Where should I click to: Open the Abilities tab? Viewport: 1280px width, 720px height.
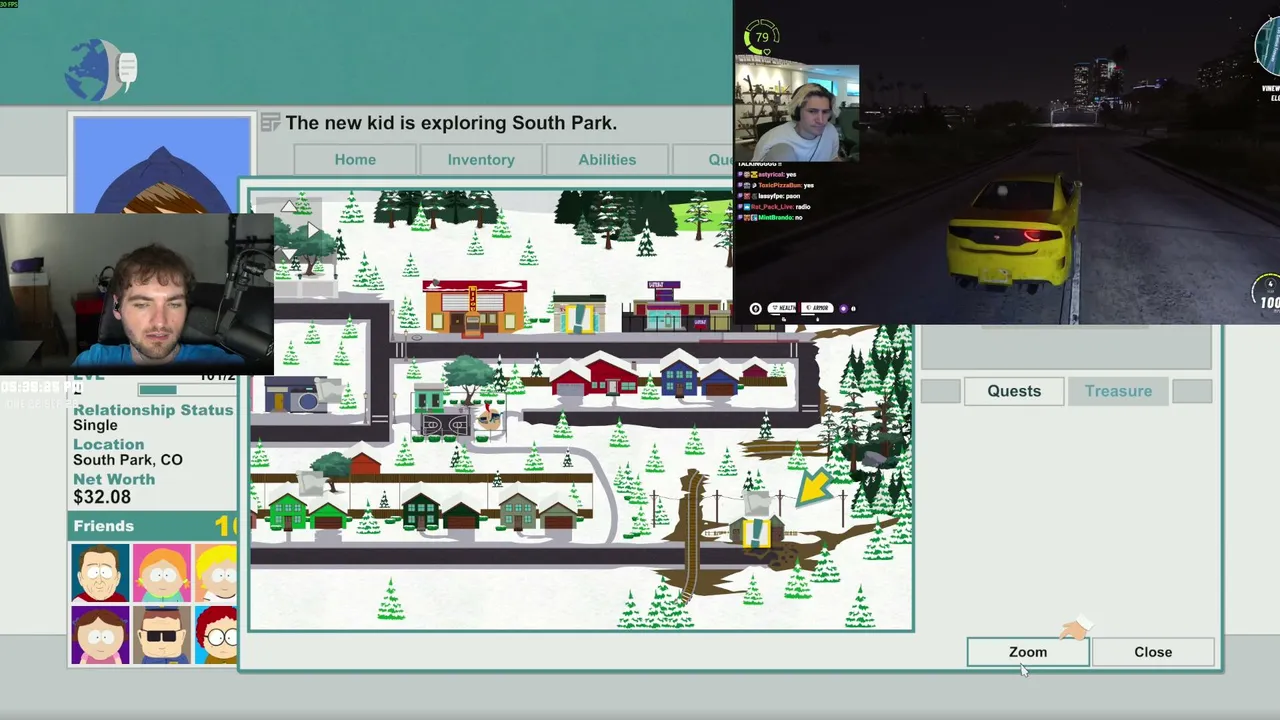[607, 160]
